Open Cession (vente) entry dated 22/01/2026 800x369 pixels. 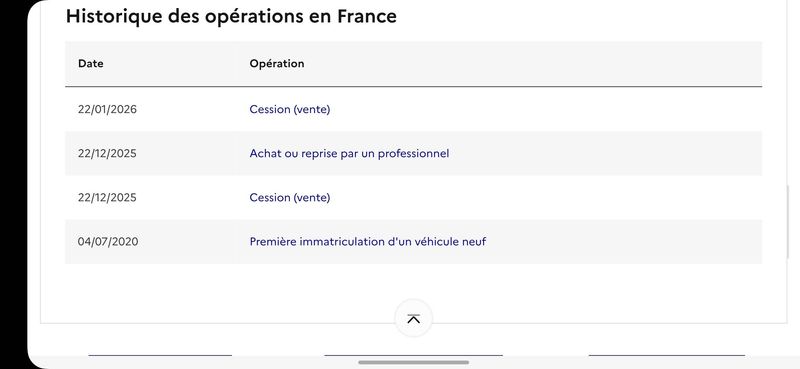[290, 109]
